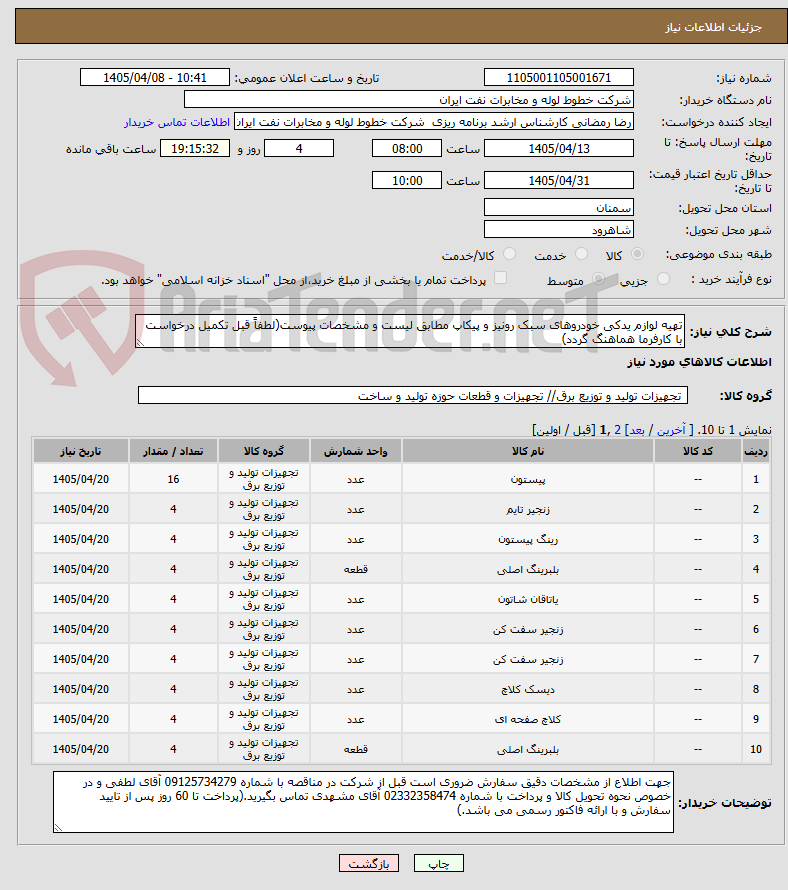Click the شرح کلی نیاز text area
The image size is (788, 890).
tap(410, 331)
